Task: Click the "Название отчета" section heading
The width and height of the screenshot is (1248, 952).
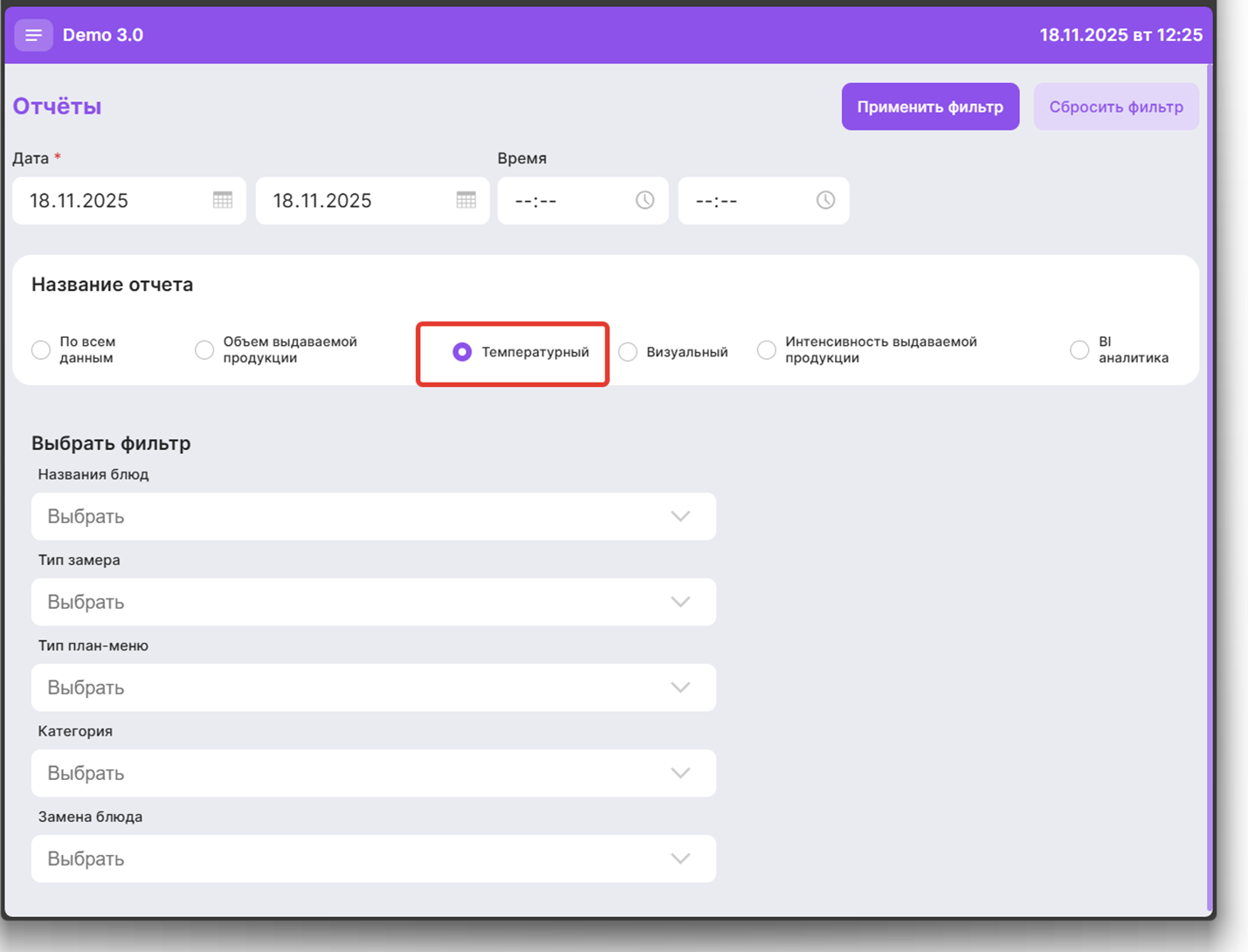Action: pos(113,285)
